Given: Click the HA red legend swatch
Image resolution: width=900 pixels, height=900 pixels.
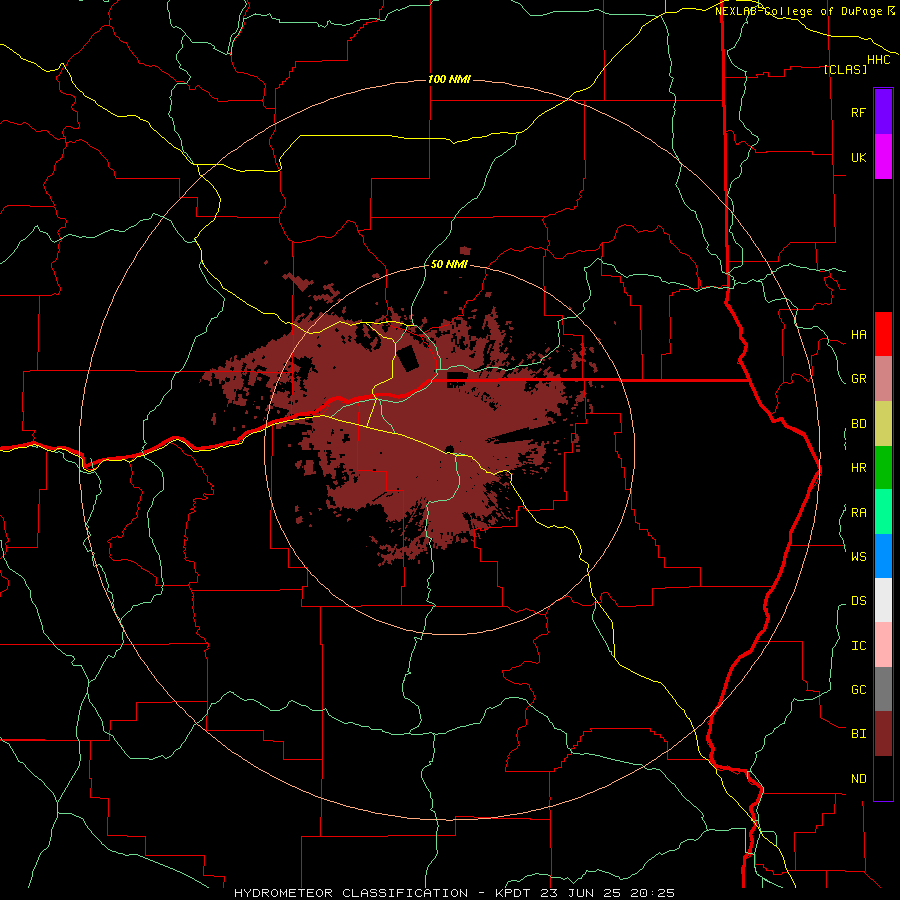Looking at the screenshot, I should 883,334.
